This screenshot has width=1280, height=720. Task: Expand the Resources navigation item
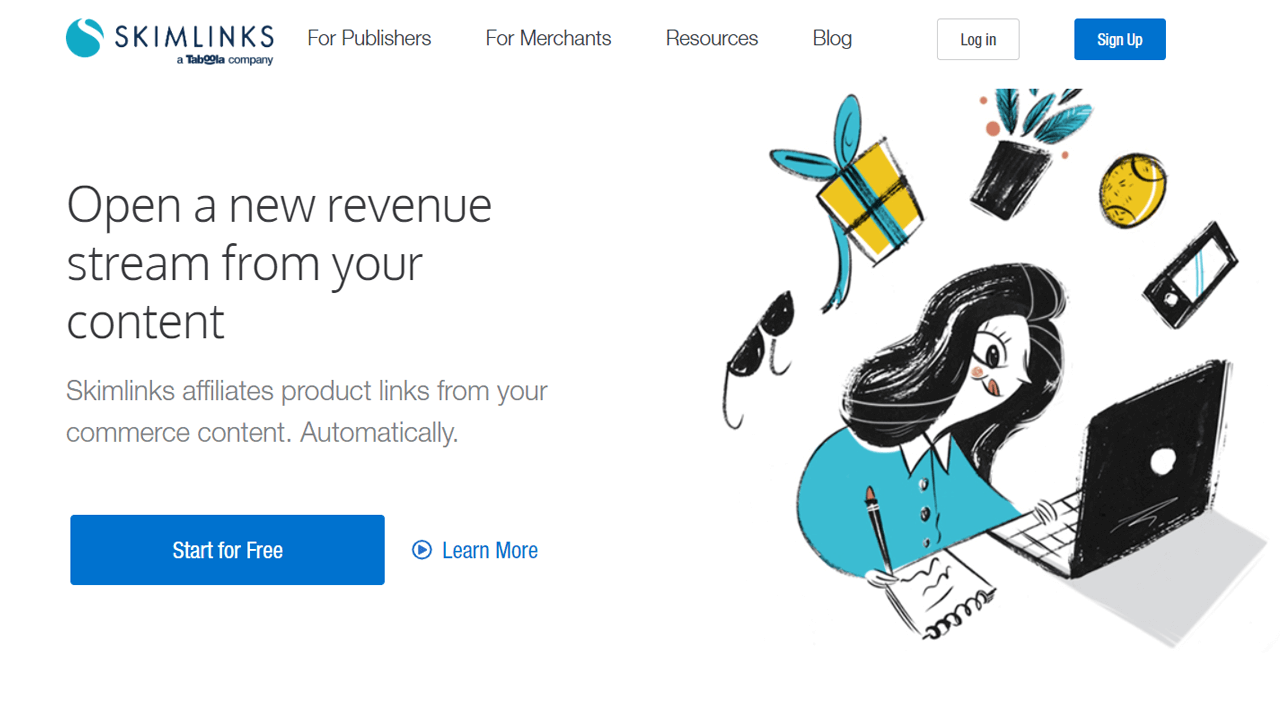712,39
